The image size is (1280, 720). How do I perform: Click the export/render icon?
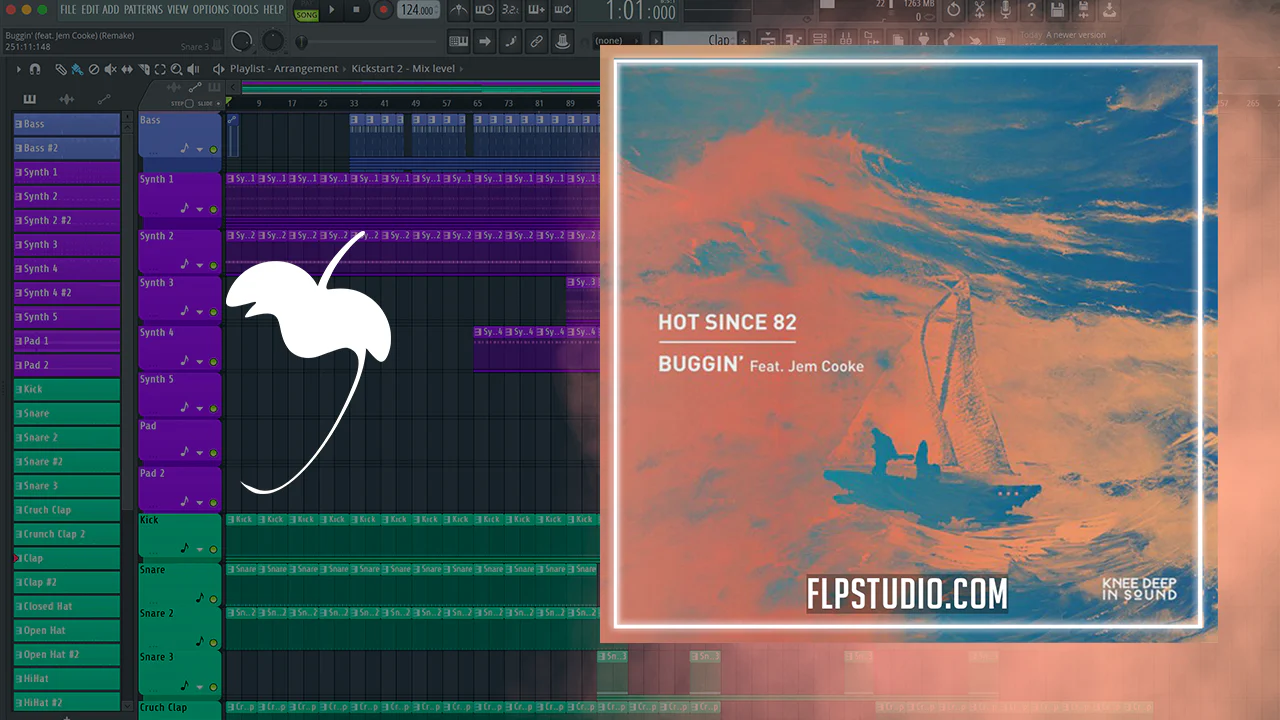click(1084, 10)
